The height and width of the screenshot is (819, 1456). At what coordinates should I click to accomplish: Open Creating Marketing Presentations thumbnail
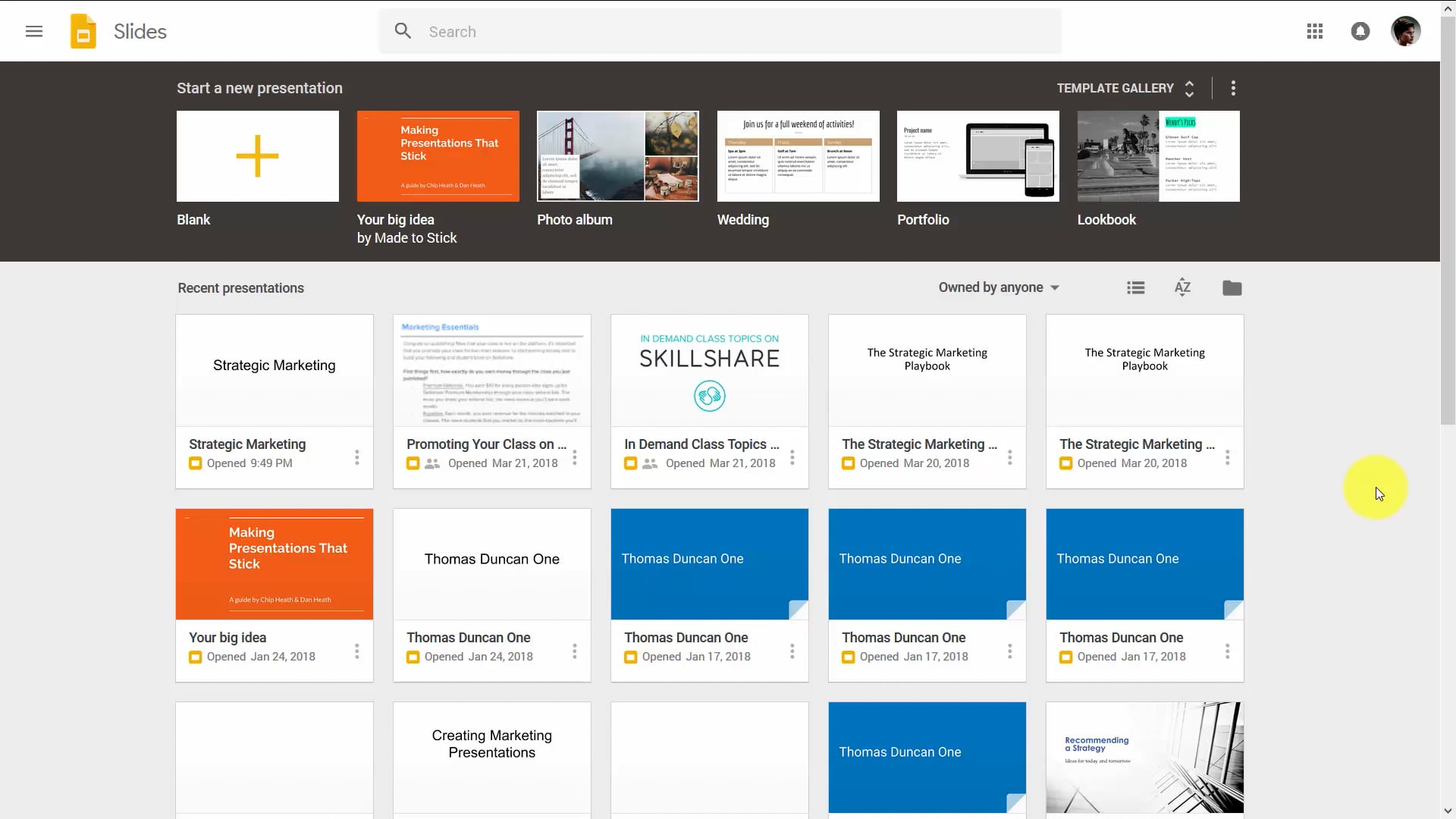(x=492, y=758)
